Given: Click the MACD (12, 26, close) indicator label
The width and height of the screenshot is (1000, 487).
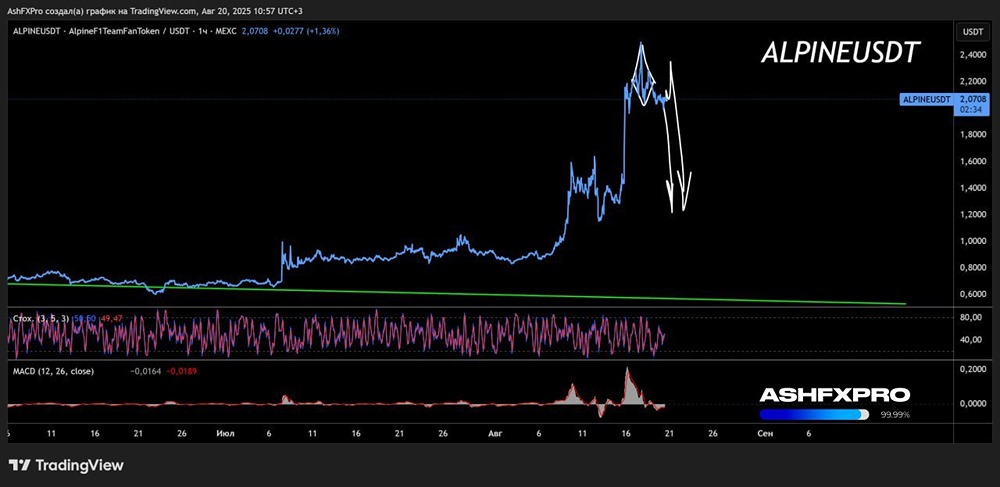Looking at the screenshot, I should point(54,371).
